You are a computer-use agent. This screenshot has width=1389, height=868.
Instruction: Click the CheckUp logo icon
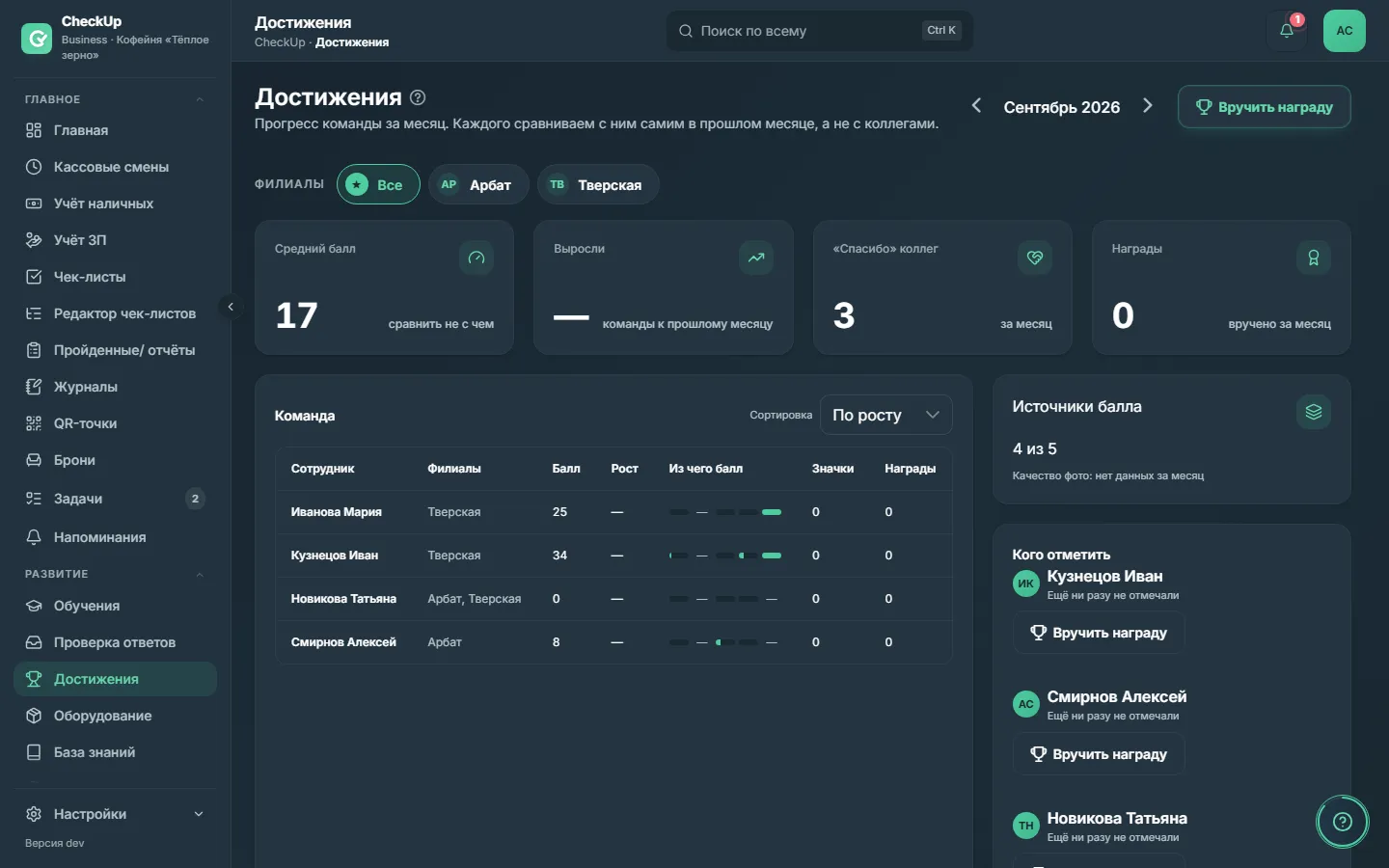click(x=37, y=39)
